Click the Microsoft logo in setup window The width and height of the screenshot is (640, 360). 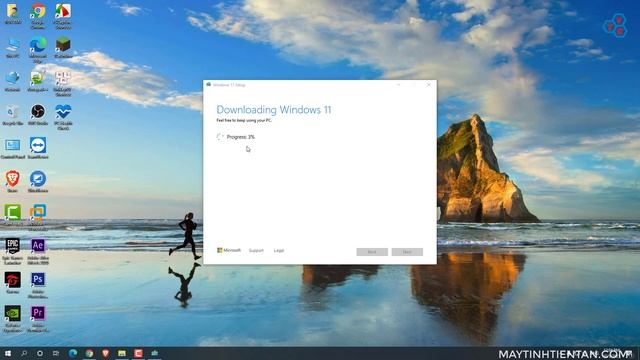(229, 250)
